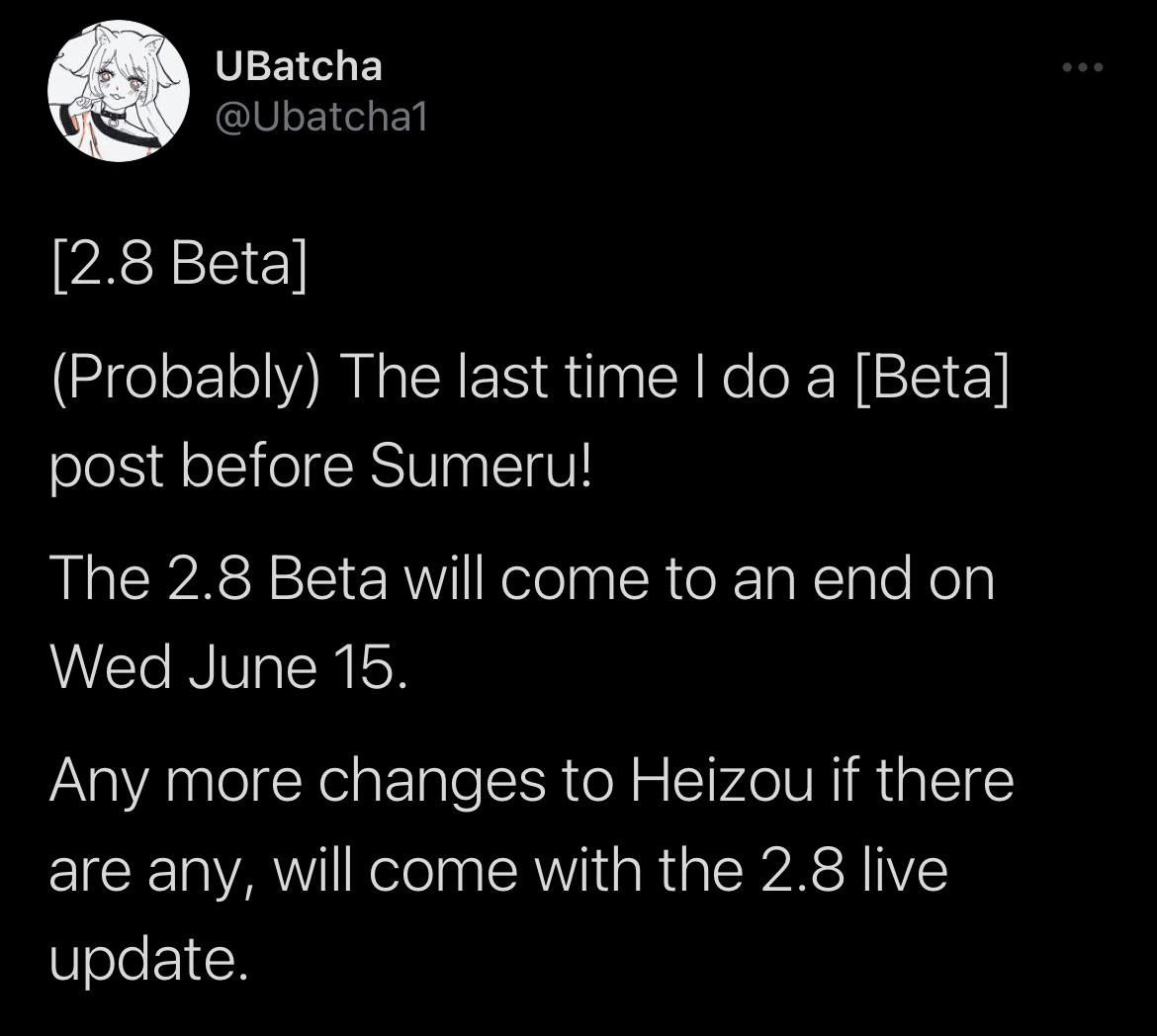Open the @Ubatcha1 handle link
Image resolution: width=1157 pixels, height=1036 pixels.
[321, 118]
